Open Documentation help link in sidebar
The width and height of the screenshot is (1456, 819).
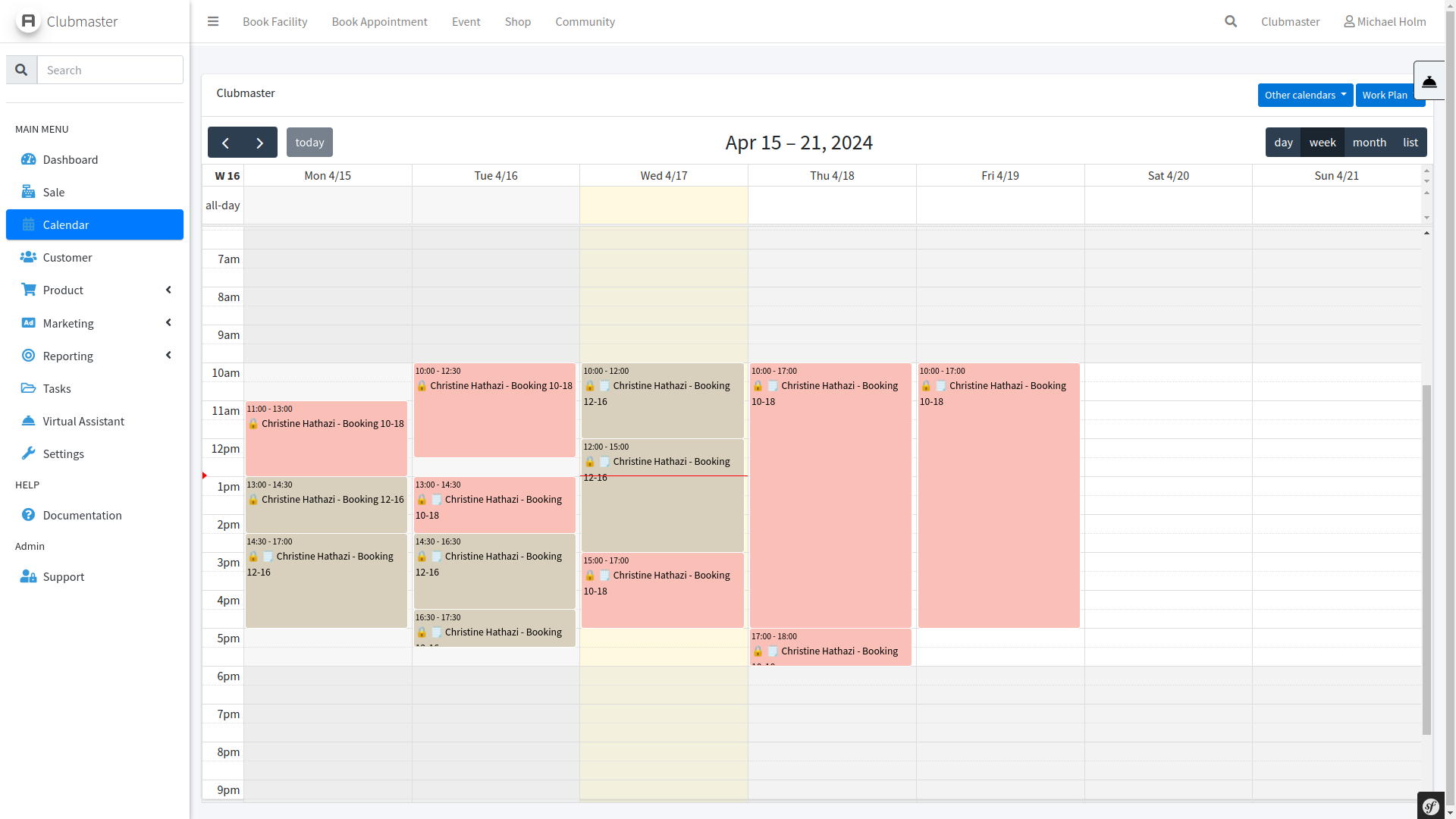pyautogui.click(x=82, y=515)
